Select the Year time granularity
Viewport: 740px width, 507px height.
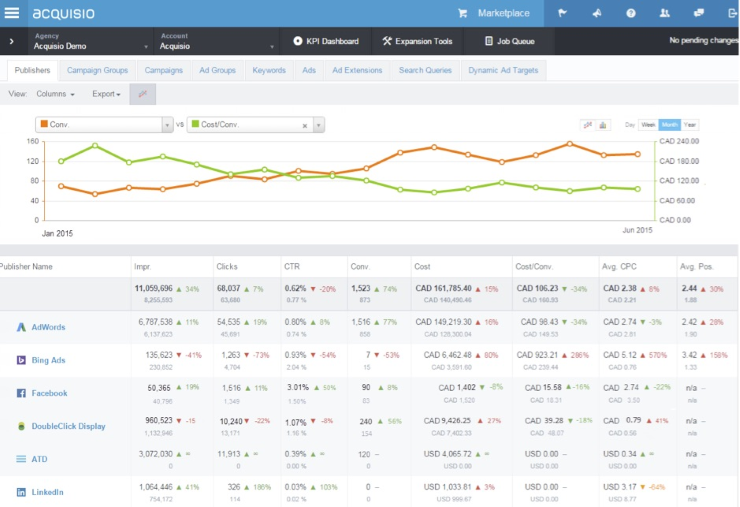click(x=690, y=125)
